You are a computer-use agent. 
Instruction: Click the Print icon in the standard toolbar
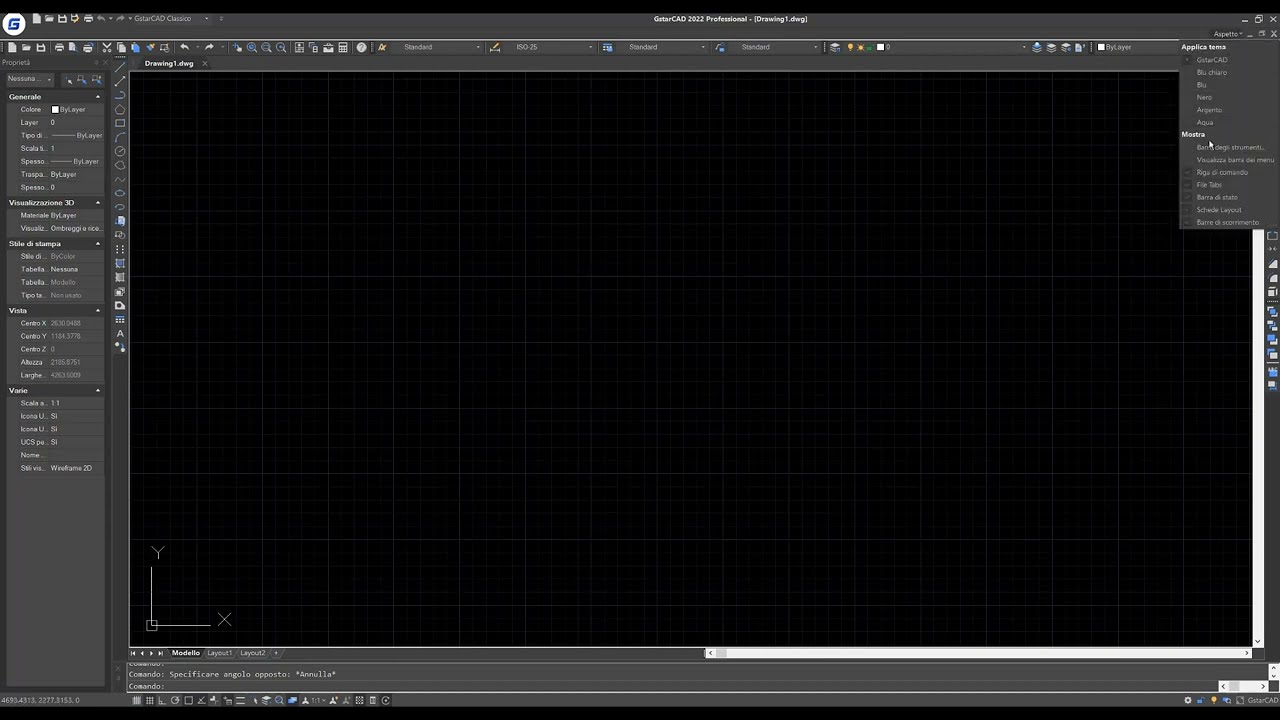[59, 47]
